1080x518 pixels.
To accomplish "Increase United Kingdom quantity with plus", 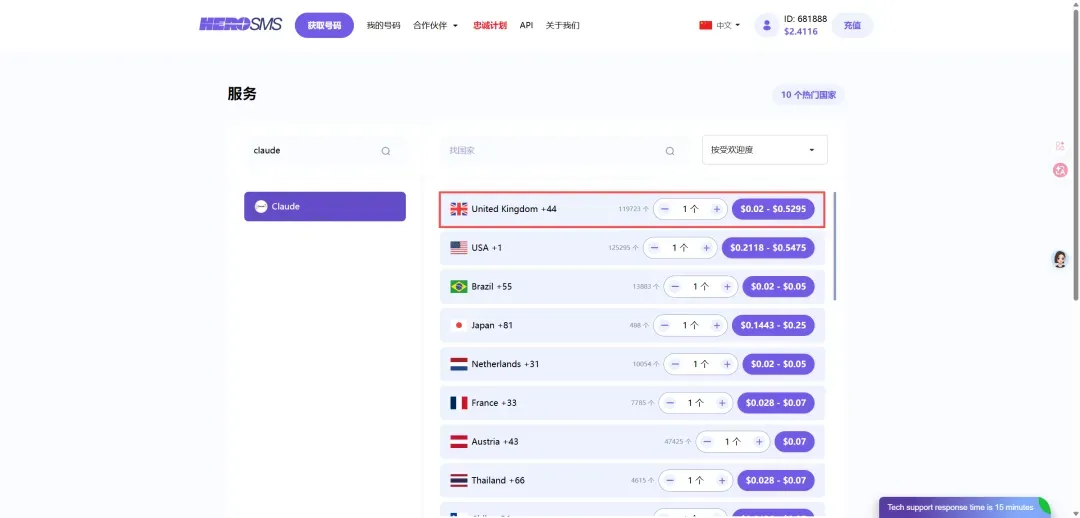I will pos(716,209).
